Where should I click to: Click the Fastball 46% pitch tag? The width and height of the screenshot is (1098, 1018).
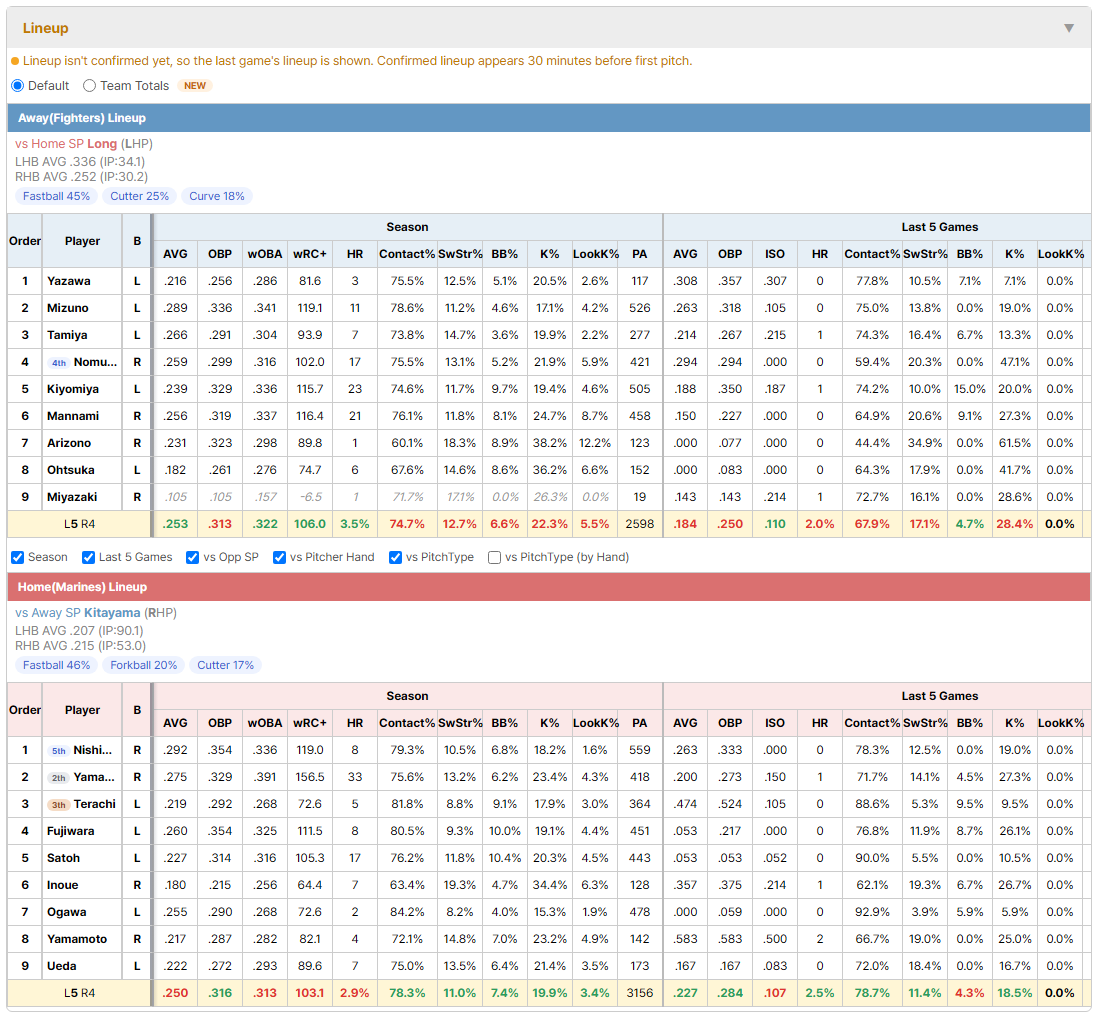pos(57,665)
